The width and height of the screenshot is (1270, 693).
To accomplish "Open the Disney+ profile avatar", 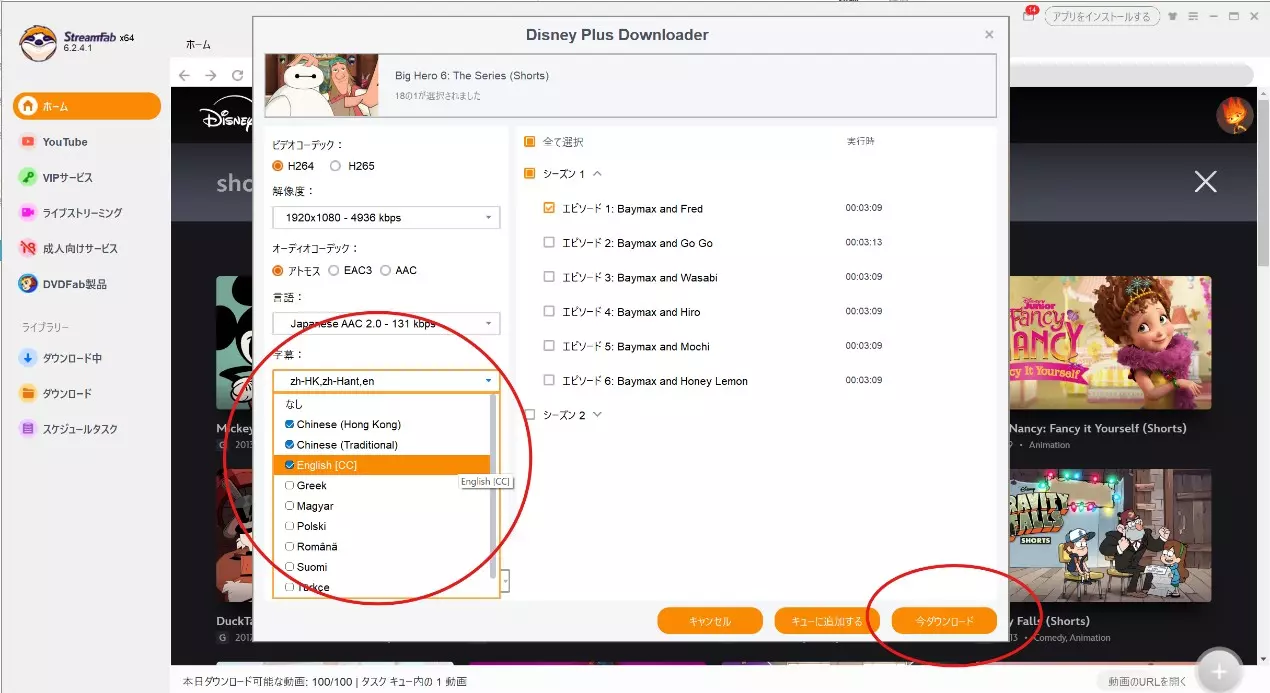I will tap(1234, 116).
